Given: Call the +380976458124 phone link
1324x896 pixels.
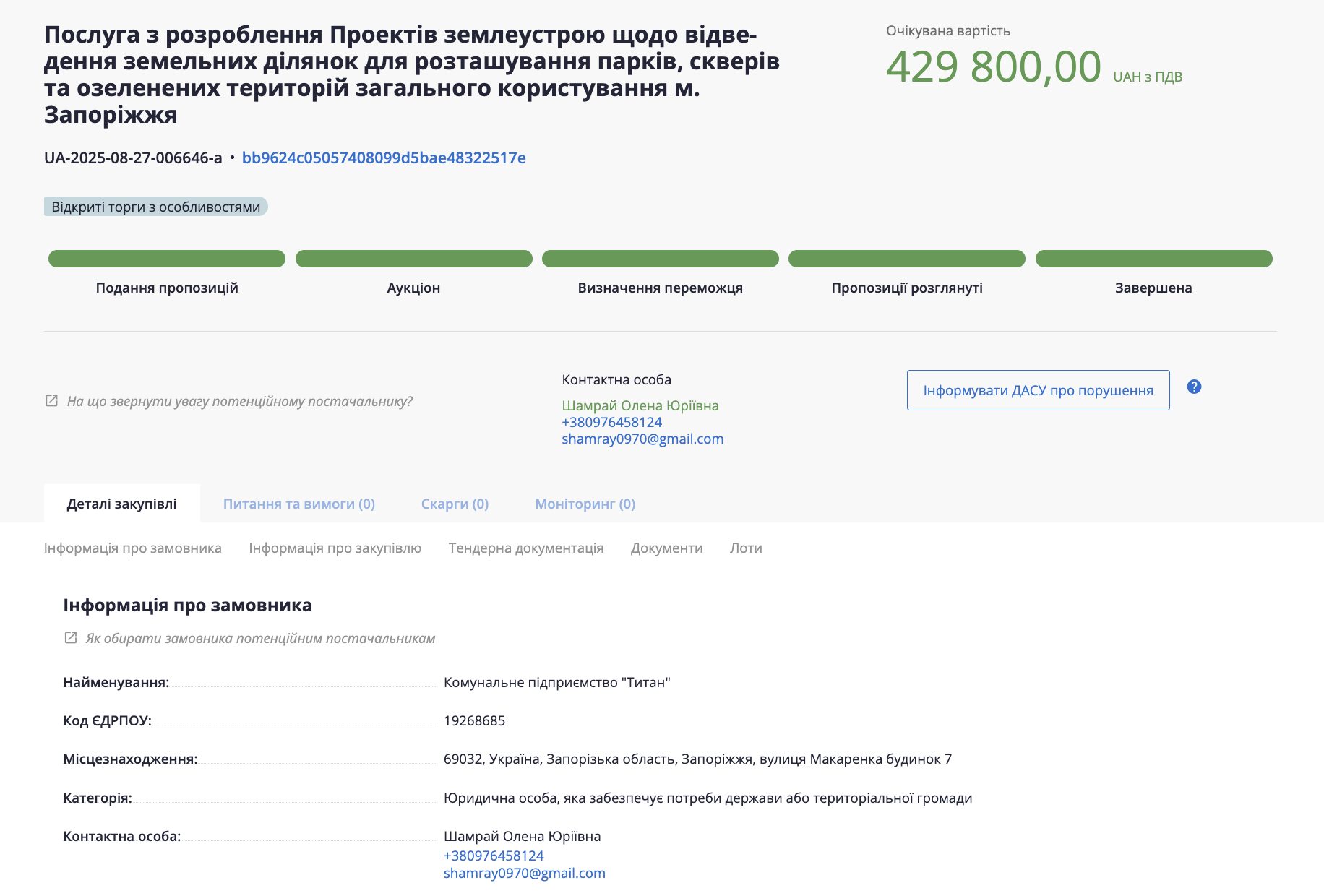Looking at the screenshot, I should tap(611, 421).
